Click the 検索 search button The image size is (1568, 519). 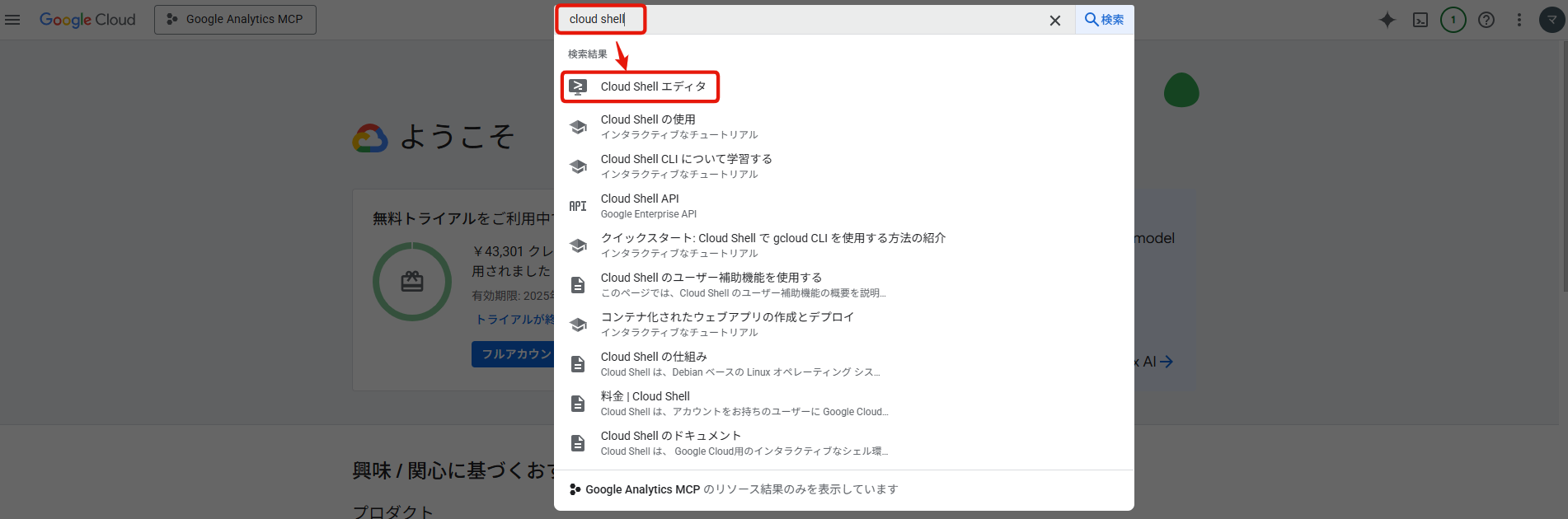[x=1105, y=20]
